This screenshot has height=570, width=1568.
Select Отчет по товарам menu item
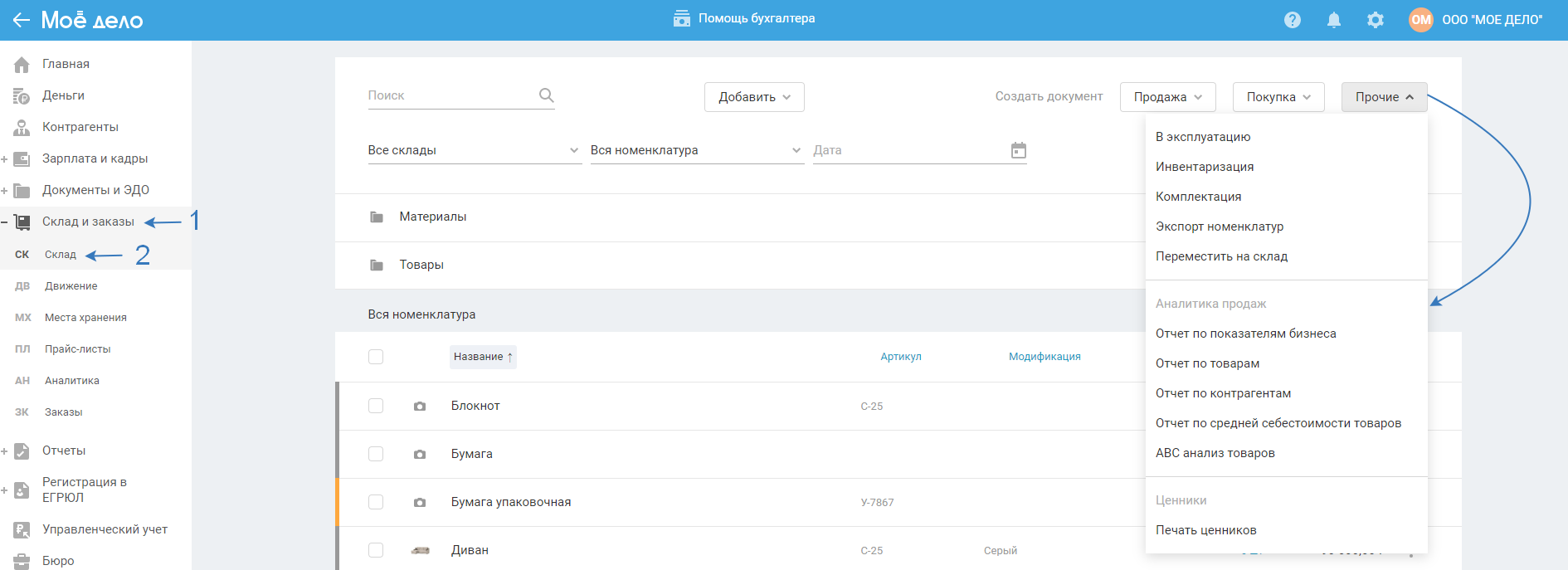coord(1207,363)
